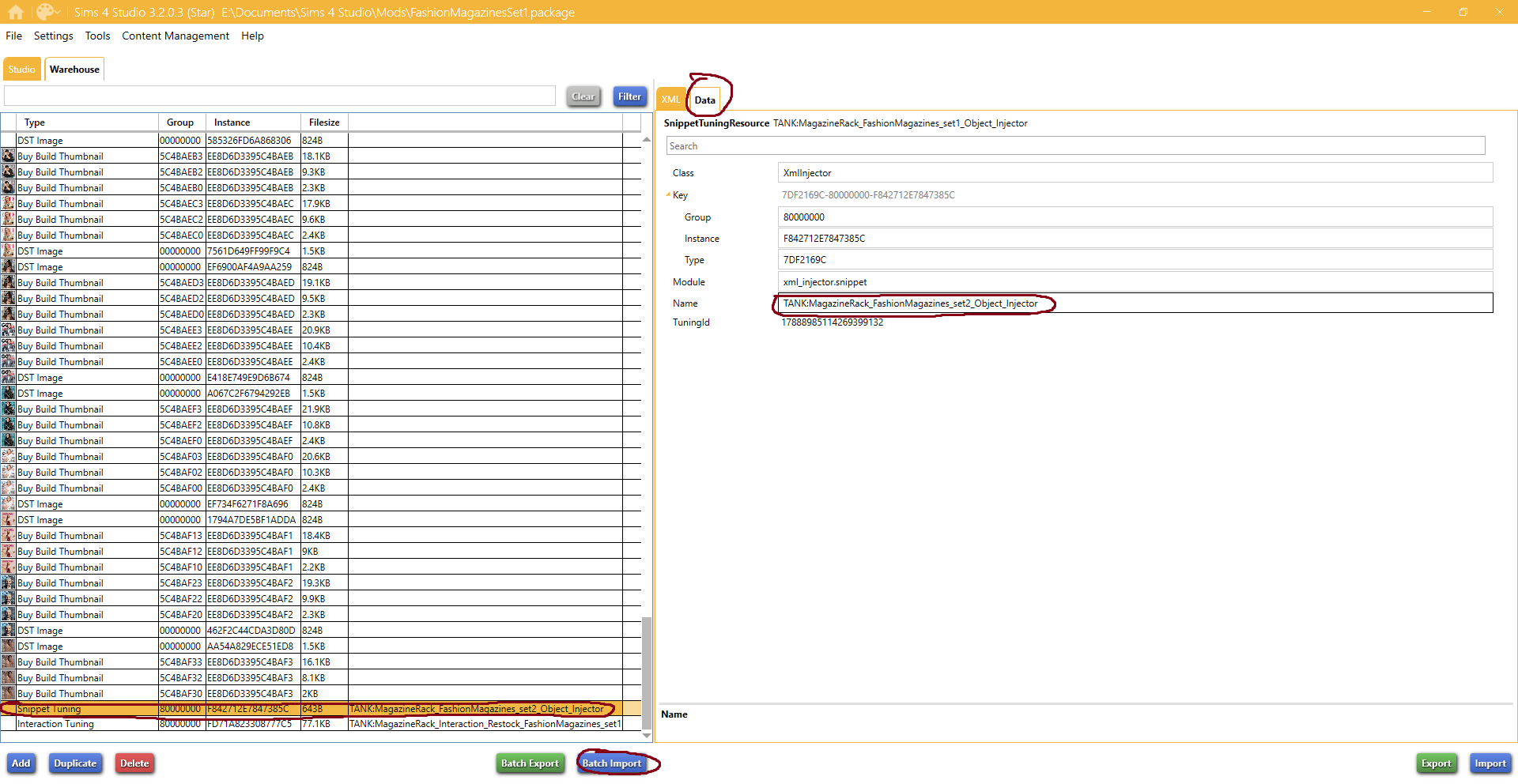The image size is (1518, 784).
Task: Click the TuningId value 17888985114269399132
Action: (x=833, y=322)
